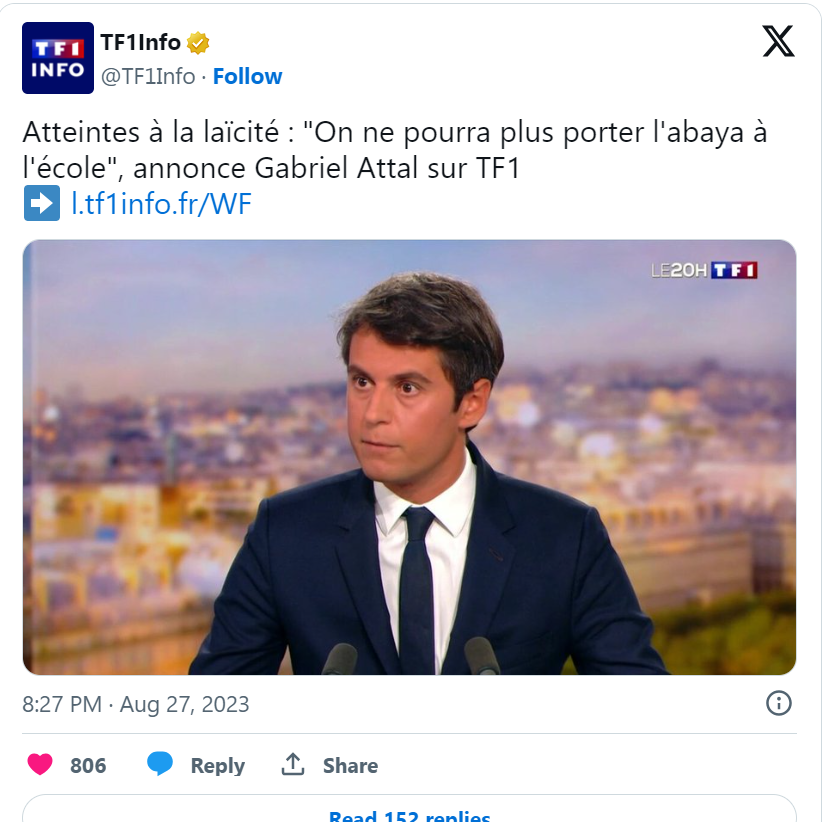Click the TF1Info display name
Screen dimensions: 824x825
click(140, 42)
